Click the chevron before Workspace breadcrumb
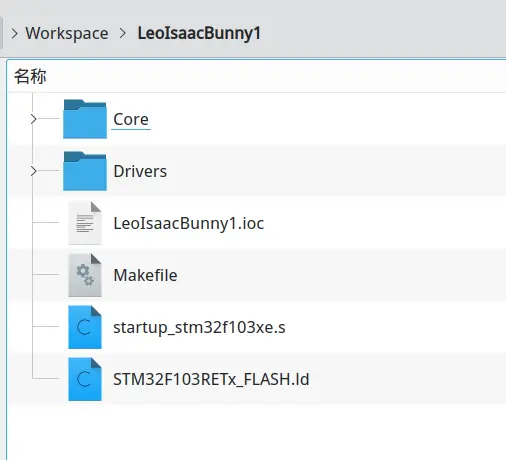 [x=14, y=33]
